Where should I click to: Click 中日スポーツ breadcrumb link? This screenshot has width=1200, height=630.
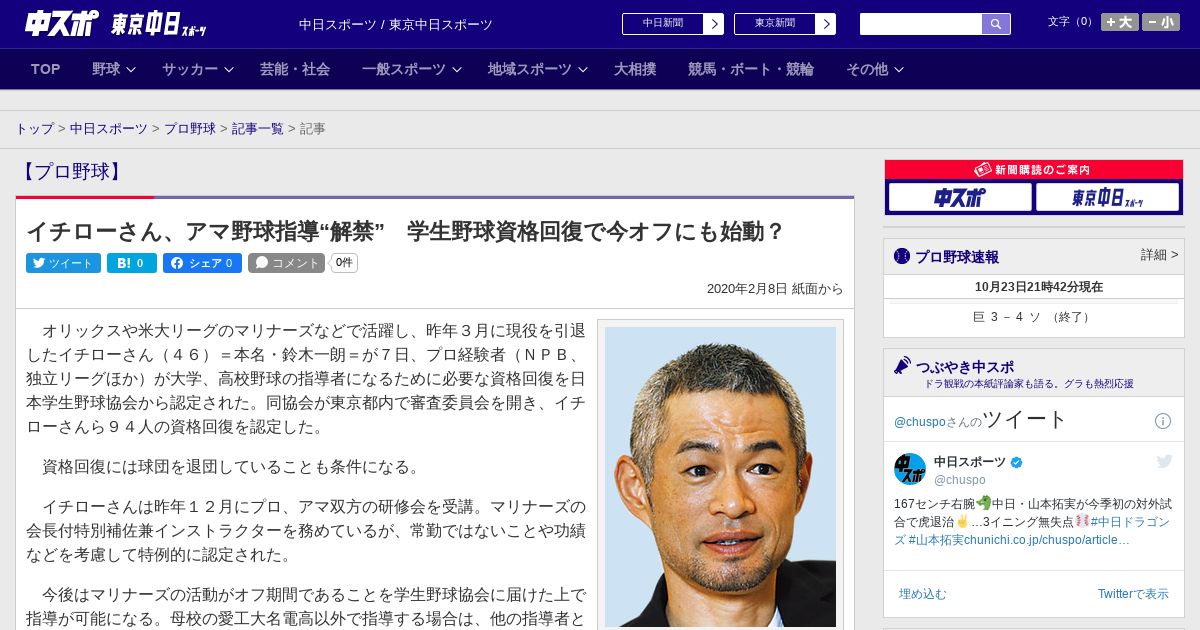(x=109, y=129)
